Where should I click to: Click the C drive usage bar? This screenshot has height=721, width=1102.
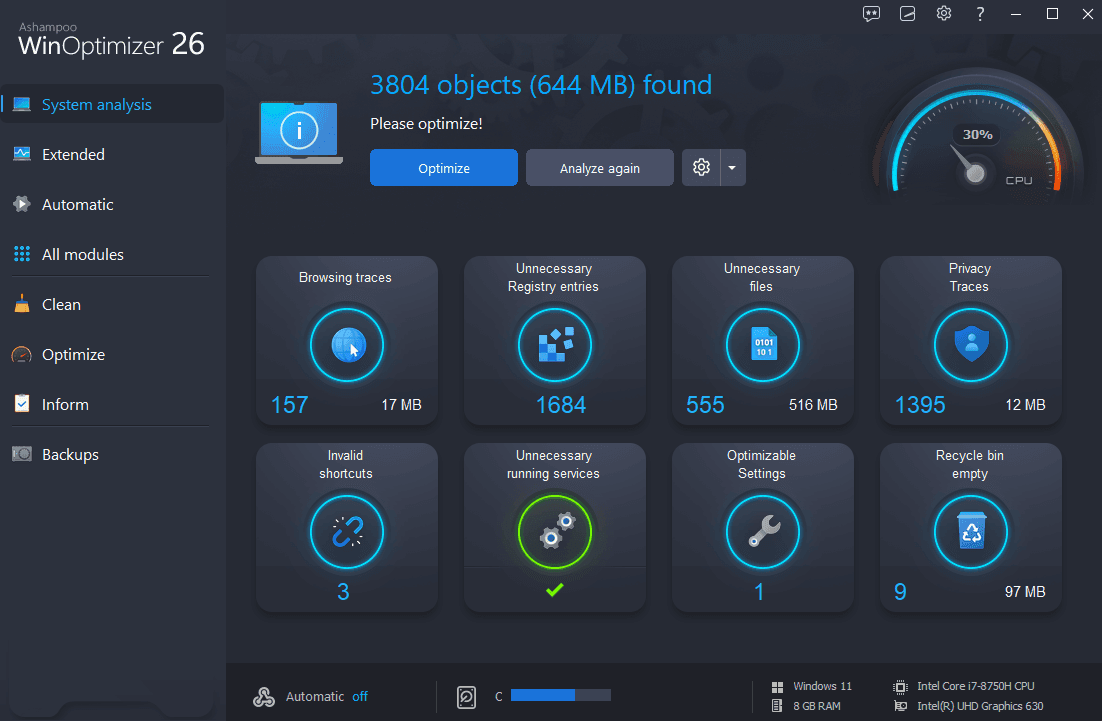click(562, 695)
